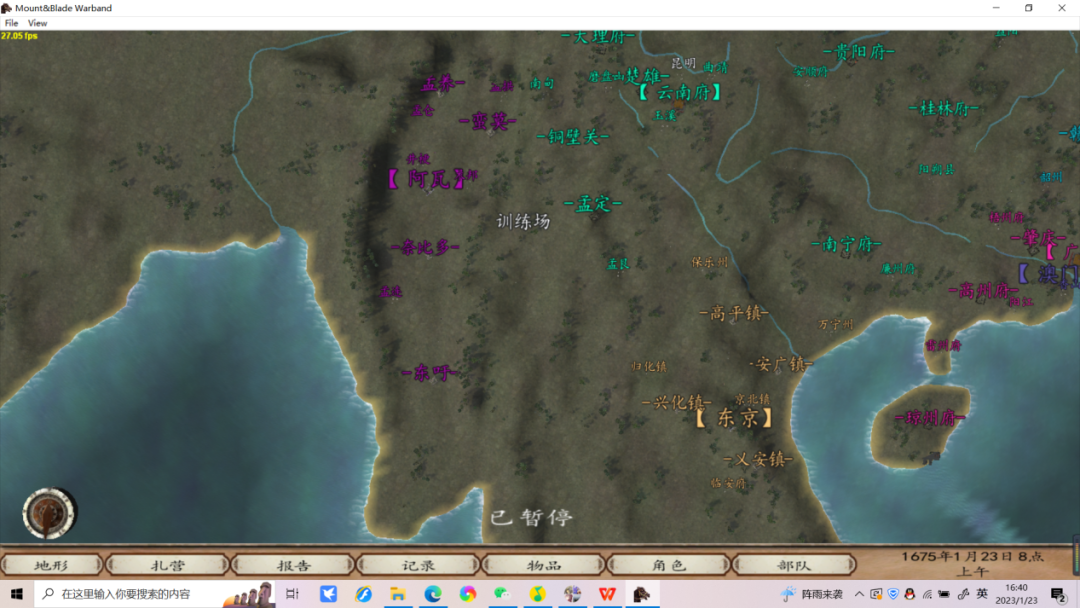Open the View menu
The height and width of the screenshot is (608, 1080).
click(x=37, y=23)
